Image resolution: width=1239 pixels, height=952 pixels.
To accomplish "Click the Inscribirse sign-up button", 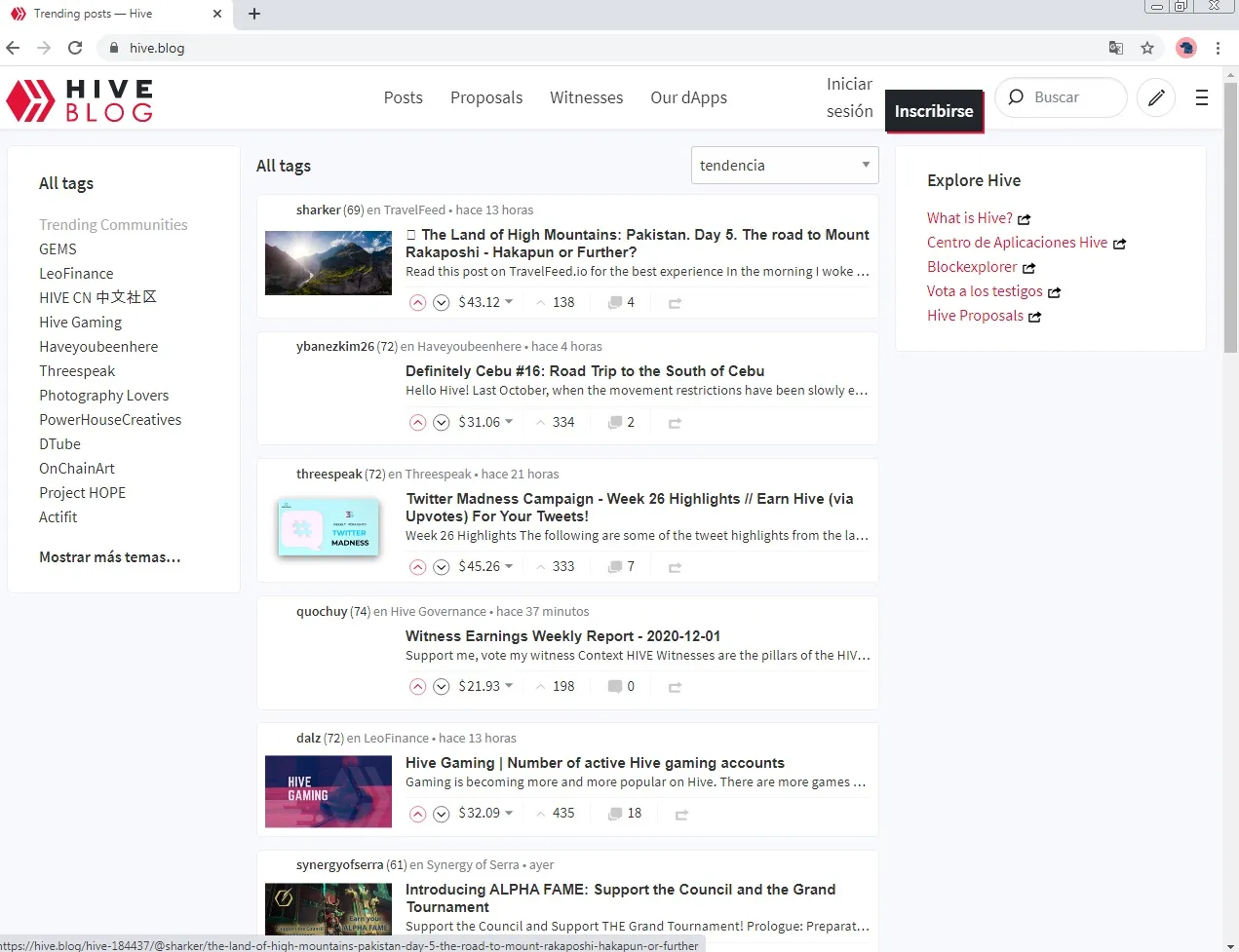I will [934, 111].
